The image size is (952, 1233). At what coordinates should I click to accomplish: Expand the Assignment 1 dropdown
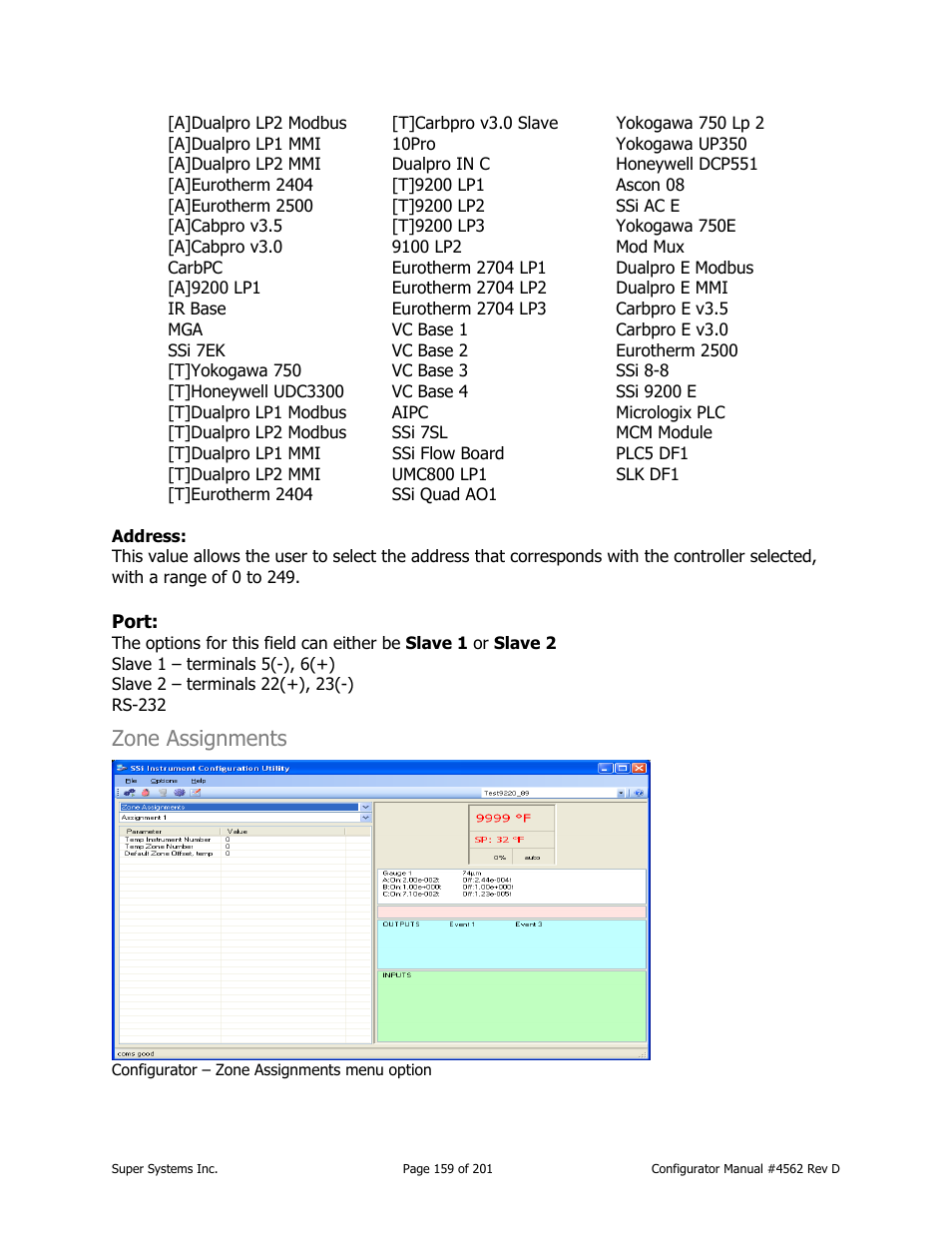[365, 818]
